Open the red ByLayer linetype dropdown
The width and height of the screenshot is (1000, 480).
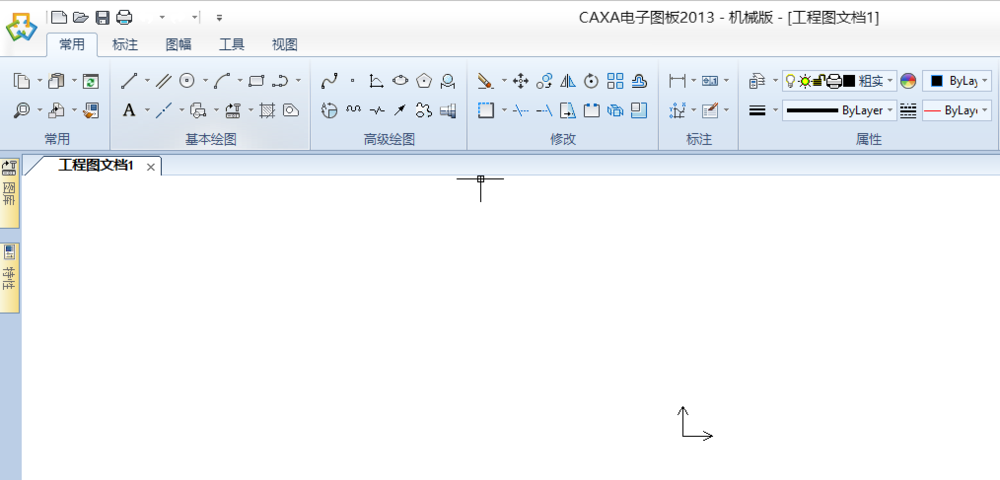957,110
